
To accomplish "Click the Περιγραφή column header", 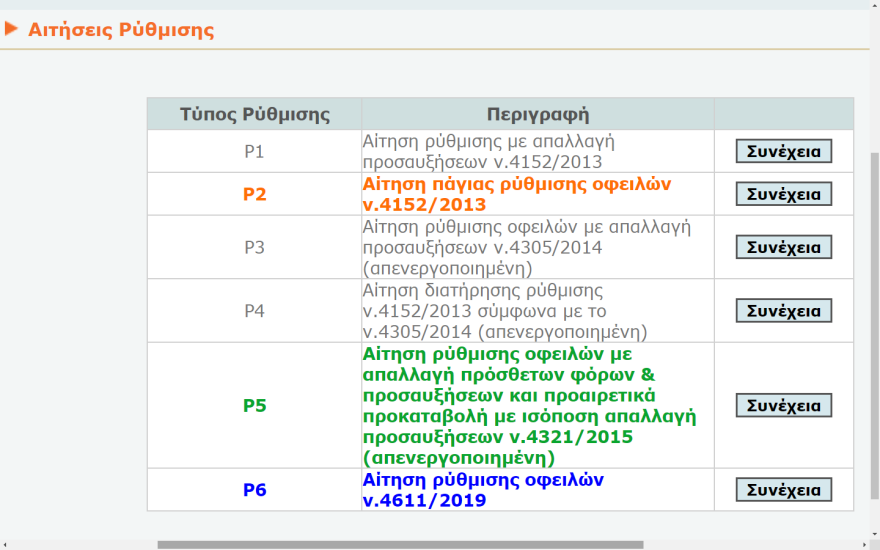I will [538, 114].
